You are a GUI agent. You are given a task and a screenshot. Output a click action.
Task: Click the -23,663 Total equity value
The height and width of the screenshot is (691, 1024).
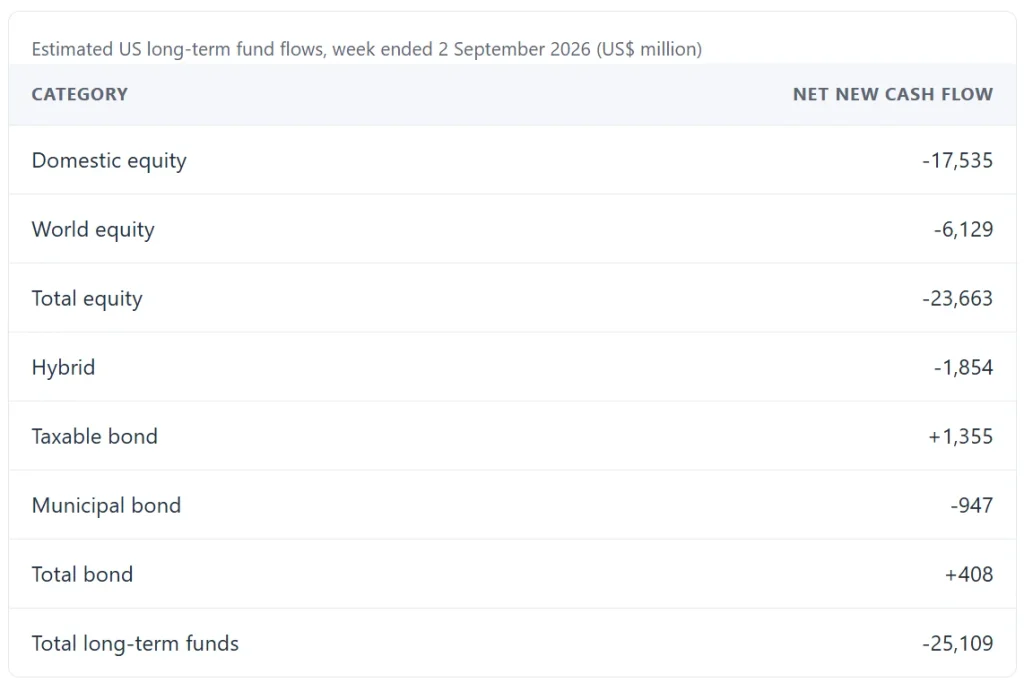click(x=957, y=298)
